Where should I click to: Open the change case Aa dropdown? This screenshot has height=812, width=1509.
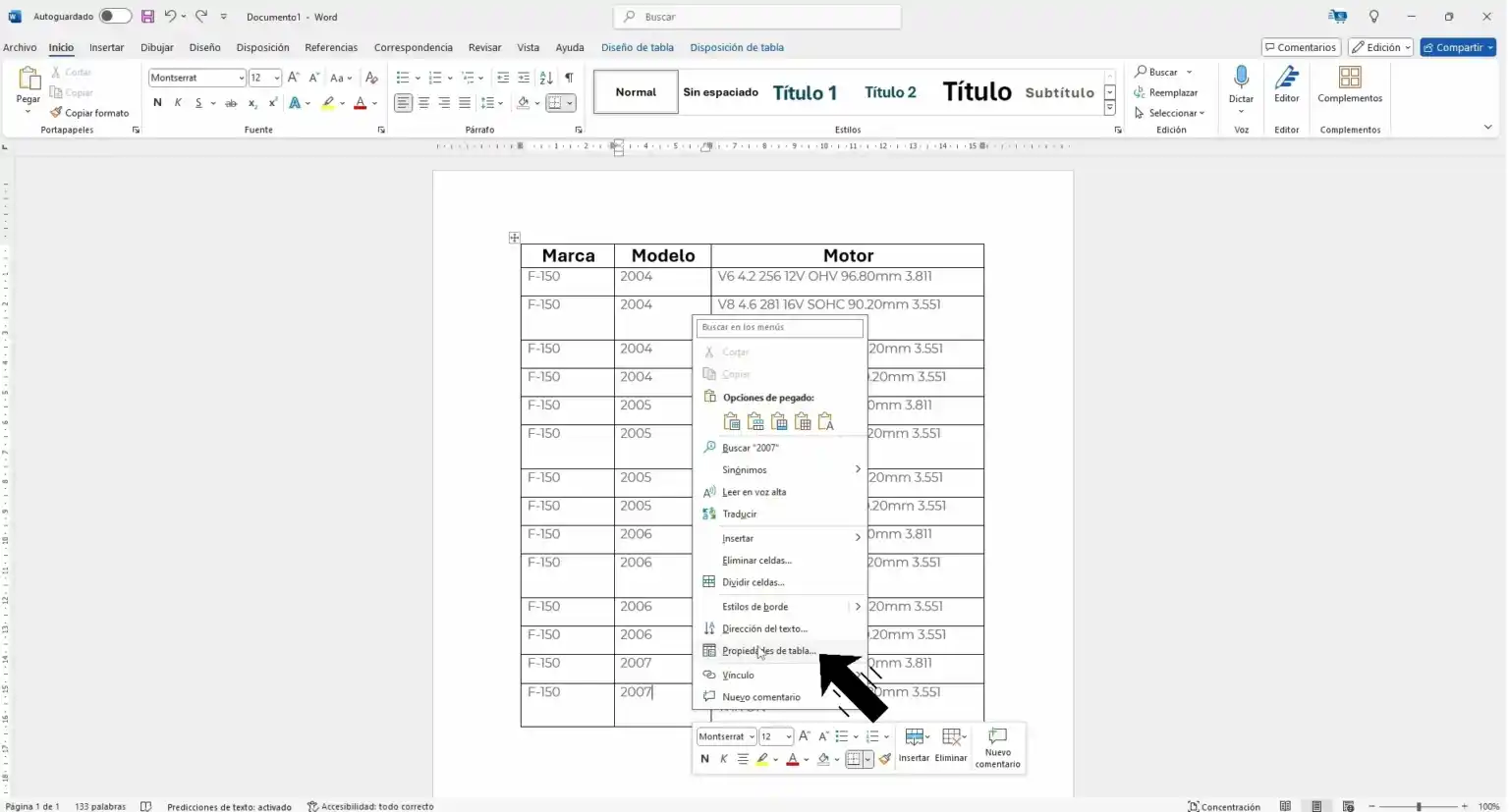point(341,78)
